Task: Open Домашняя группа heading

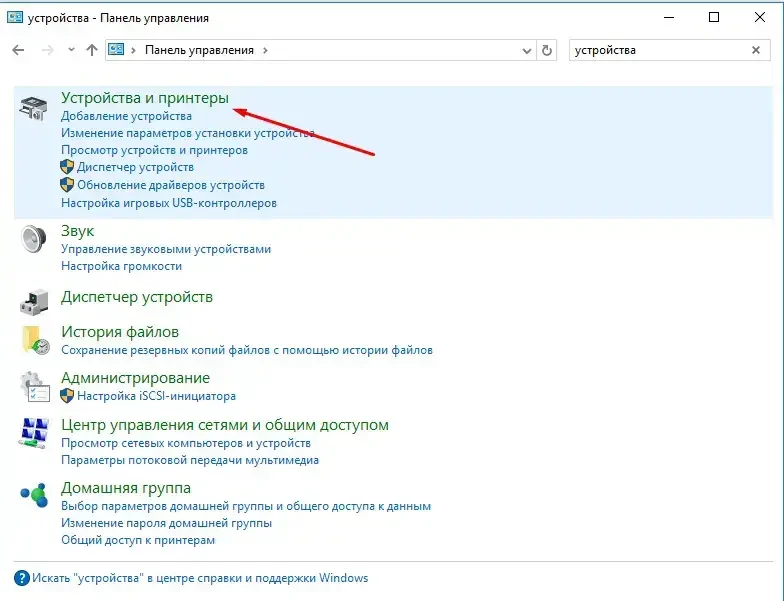Action: point(126,488)
